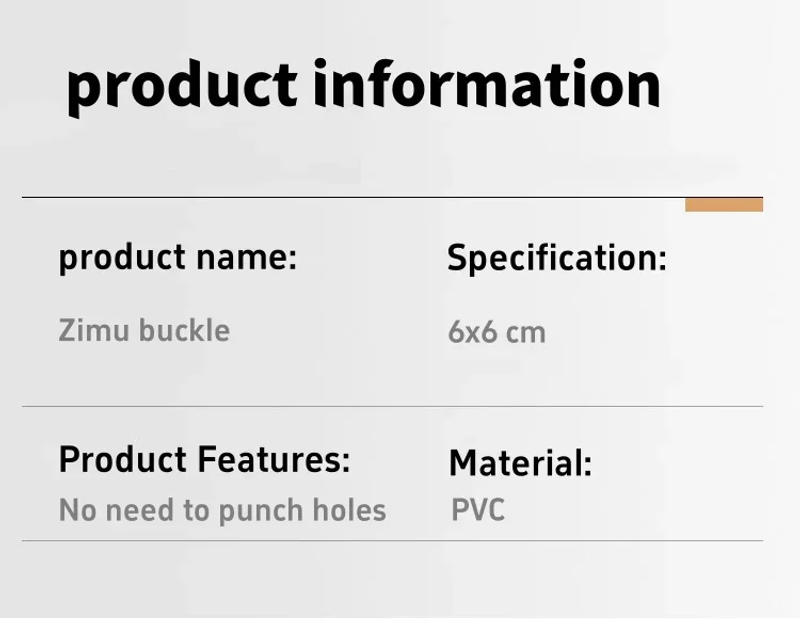The image size is (800, 627).
Task: Click the "cm" unit text
Action: [525, 332]
